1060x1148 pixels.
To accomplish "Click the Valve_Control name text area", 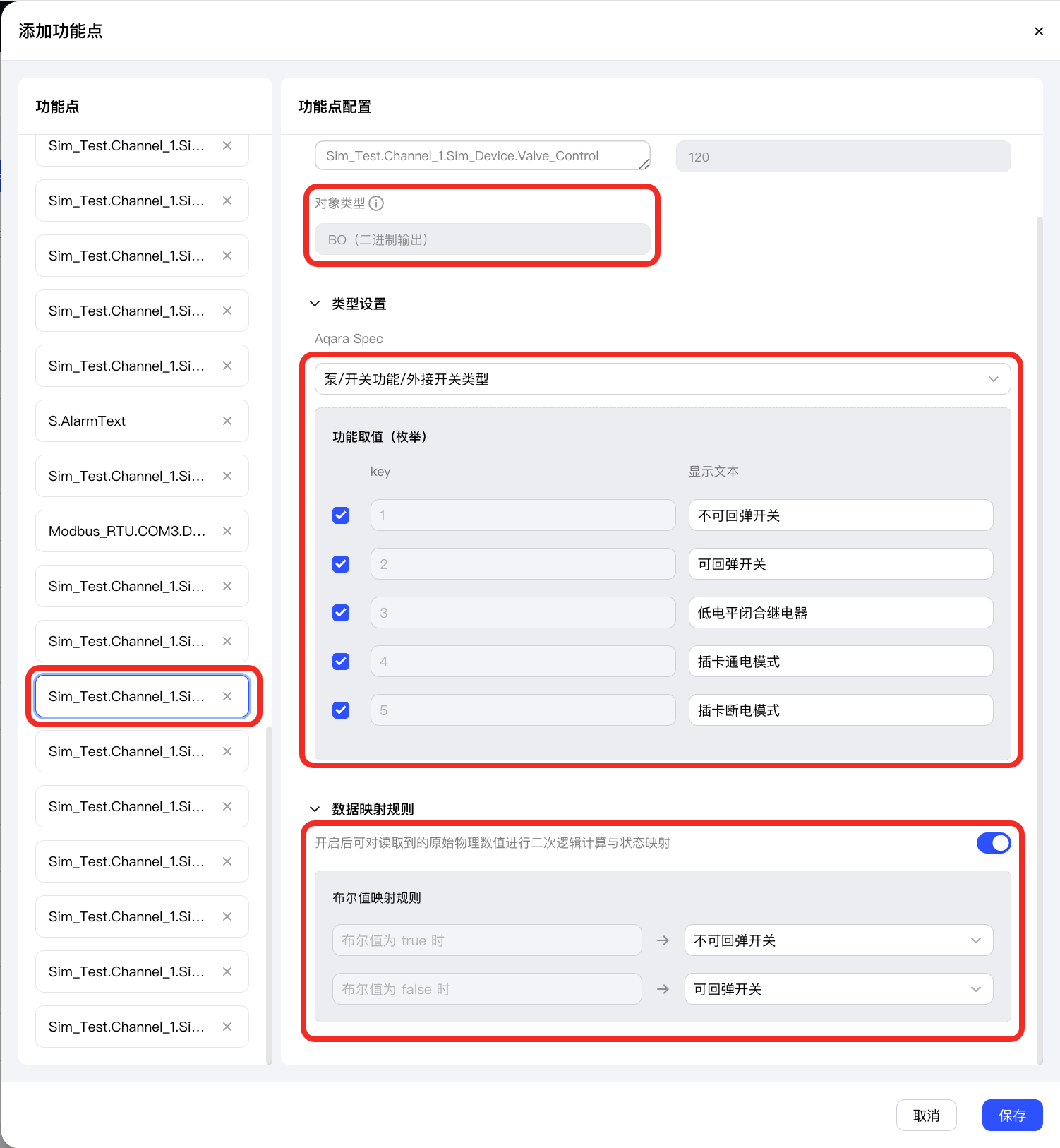I will (482, 156).
